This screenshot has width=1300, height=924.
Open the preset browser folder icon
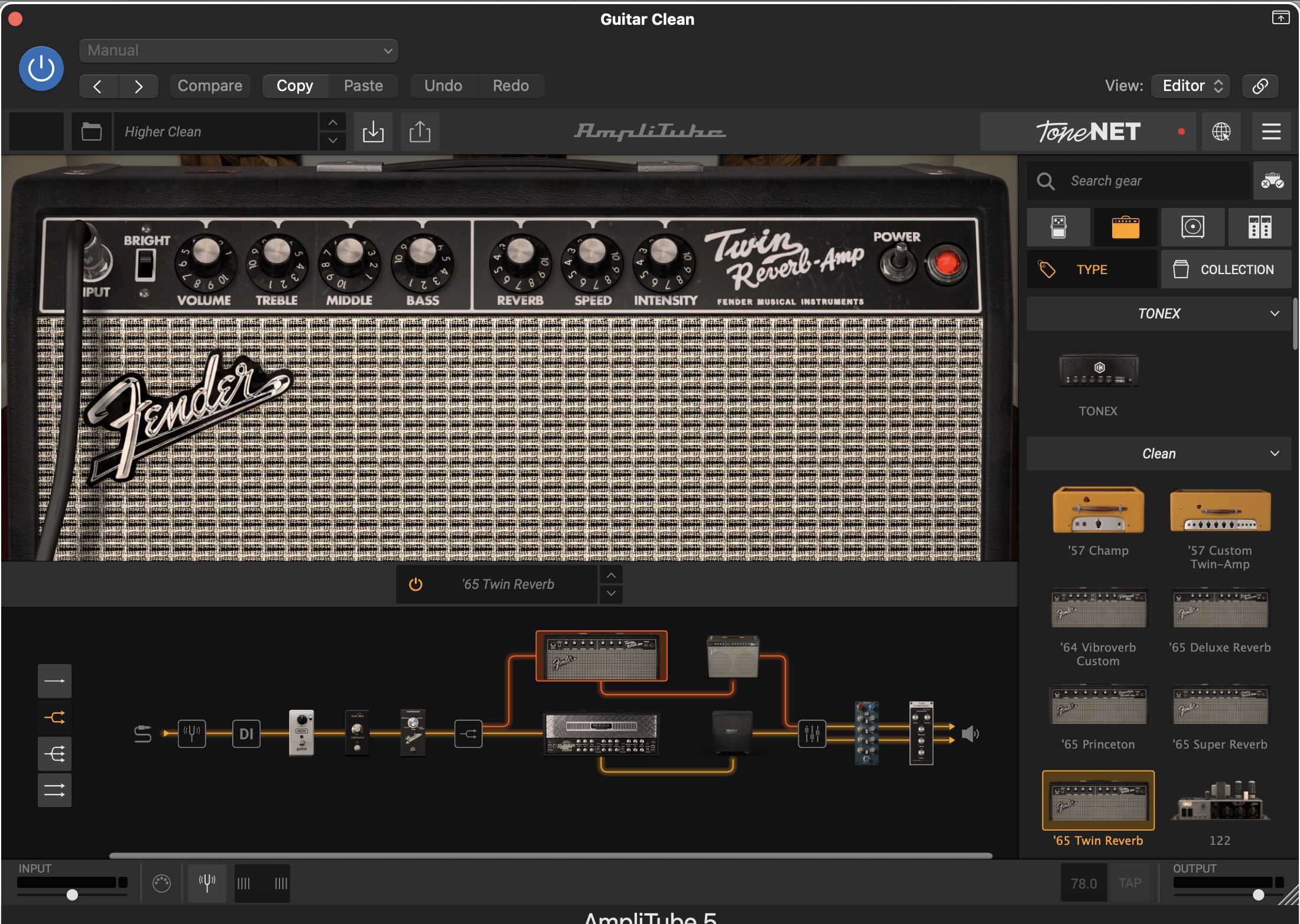pyautogui.click(x=92, y=131)
